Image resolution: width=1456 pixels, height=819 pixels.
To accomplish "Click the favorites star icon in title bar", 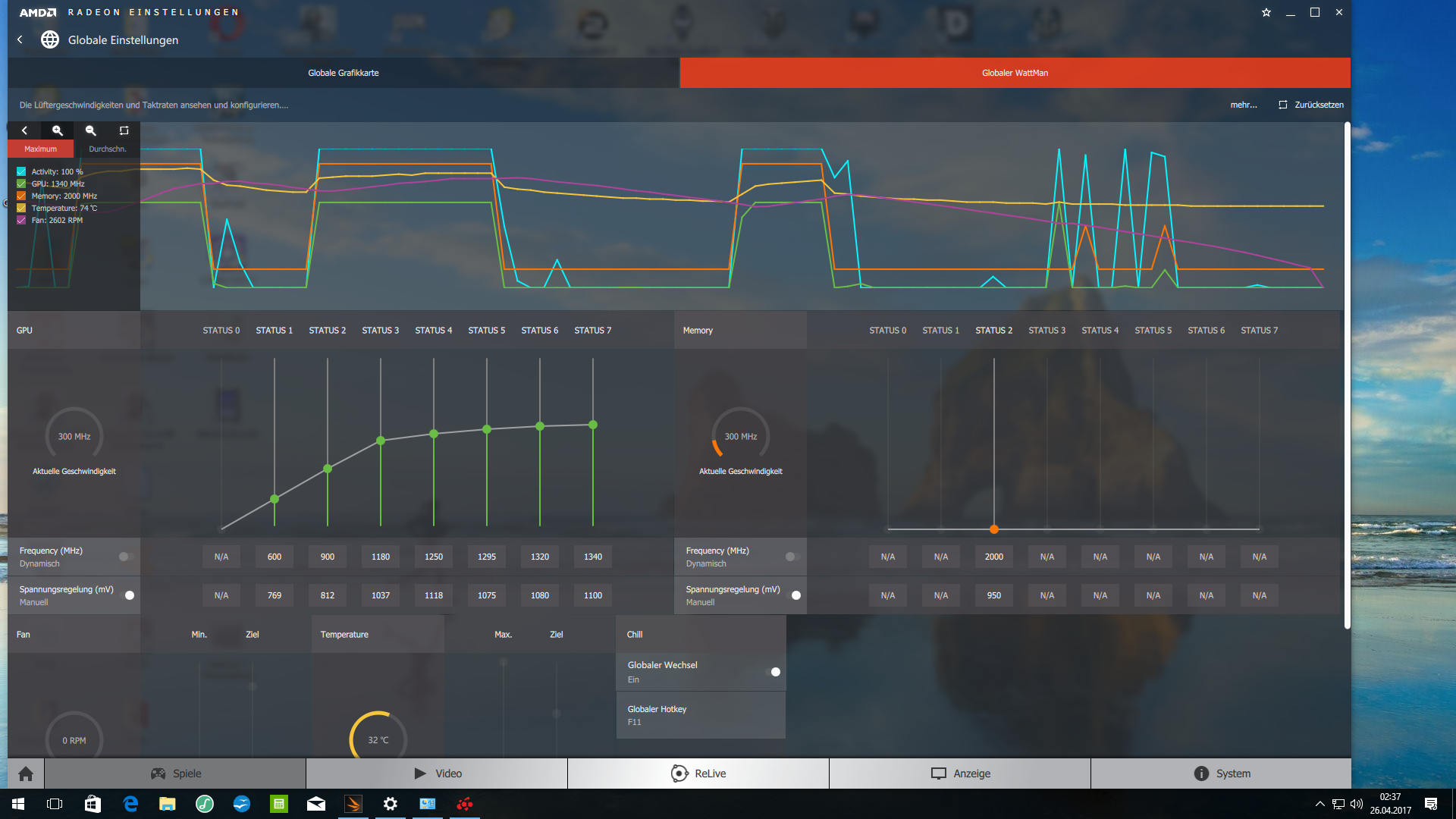I will pos(1266,12).
